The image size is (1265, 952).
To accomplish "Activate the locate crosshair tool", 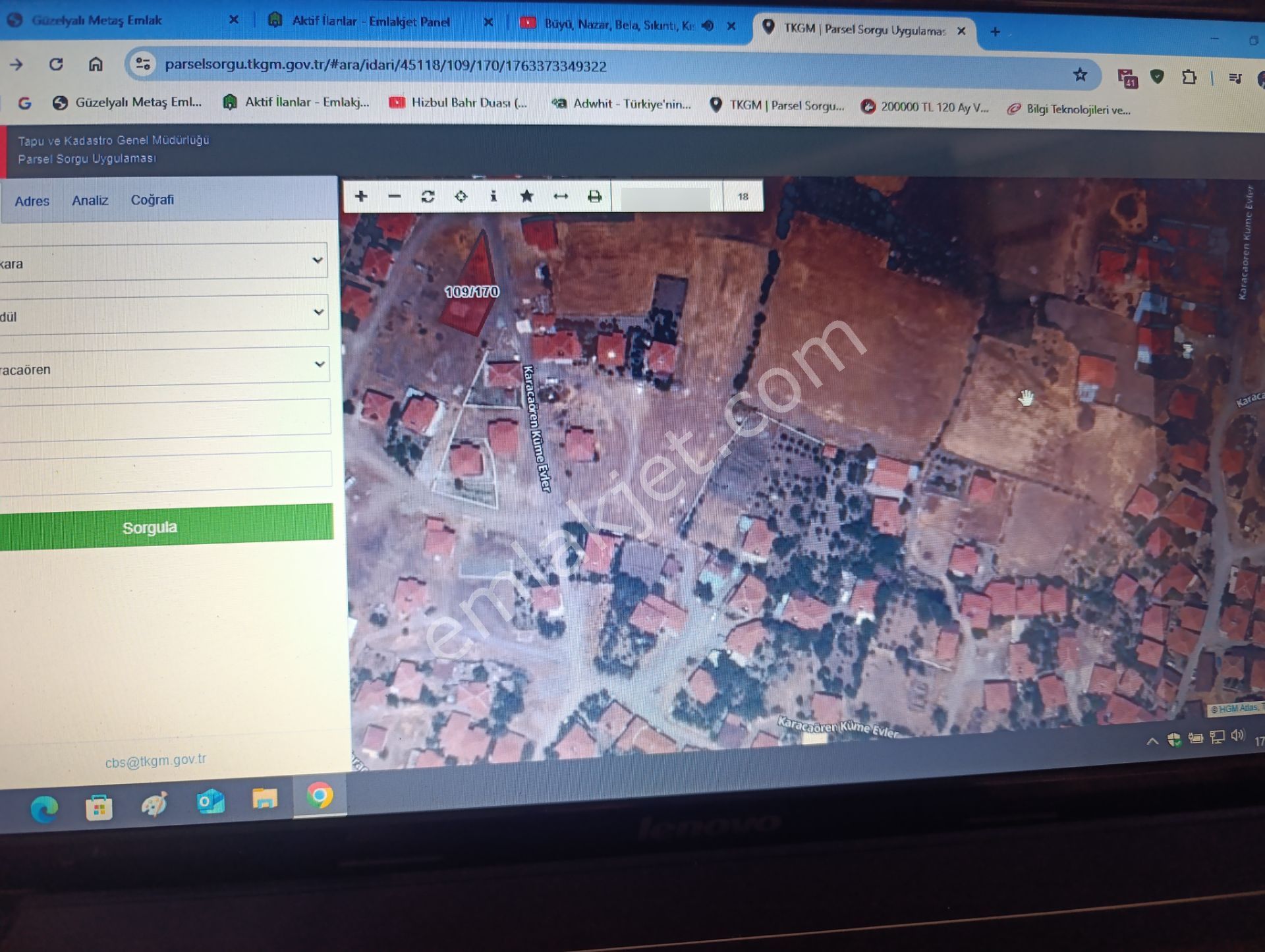I will (461, 196).
